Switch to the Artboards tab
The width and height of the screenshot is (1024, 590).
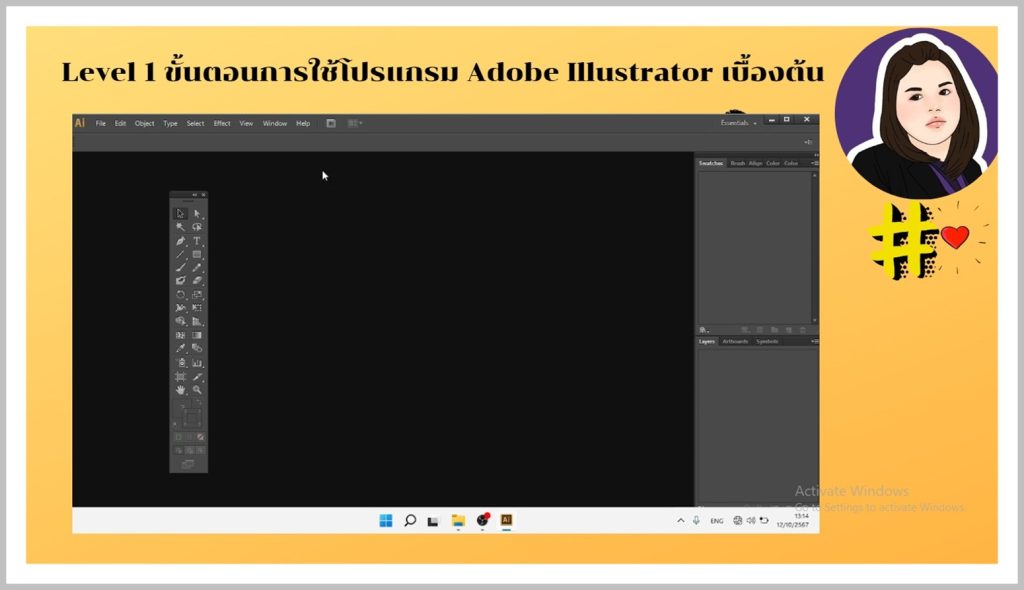click(735, 341)
